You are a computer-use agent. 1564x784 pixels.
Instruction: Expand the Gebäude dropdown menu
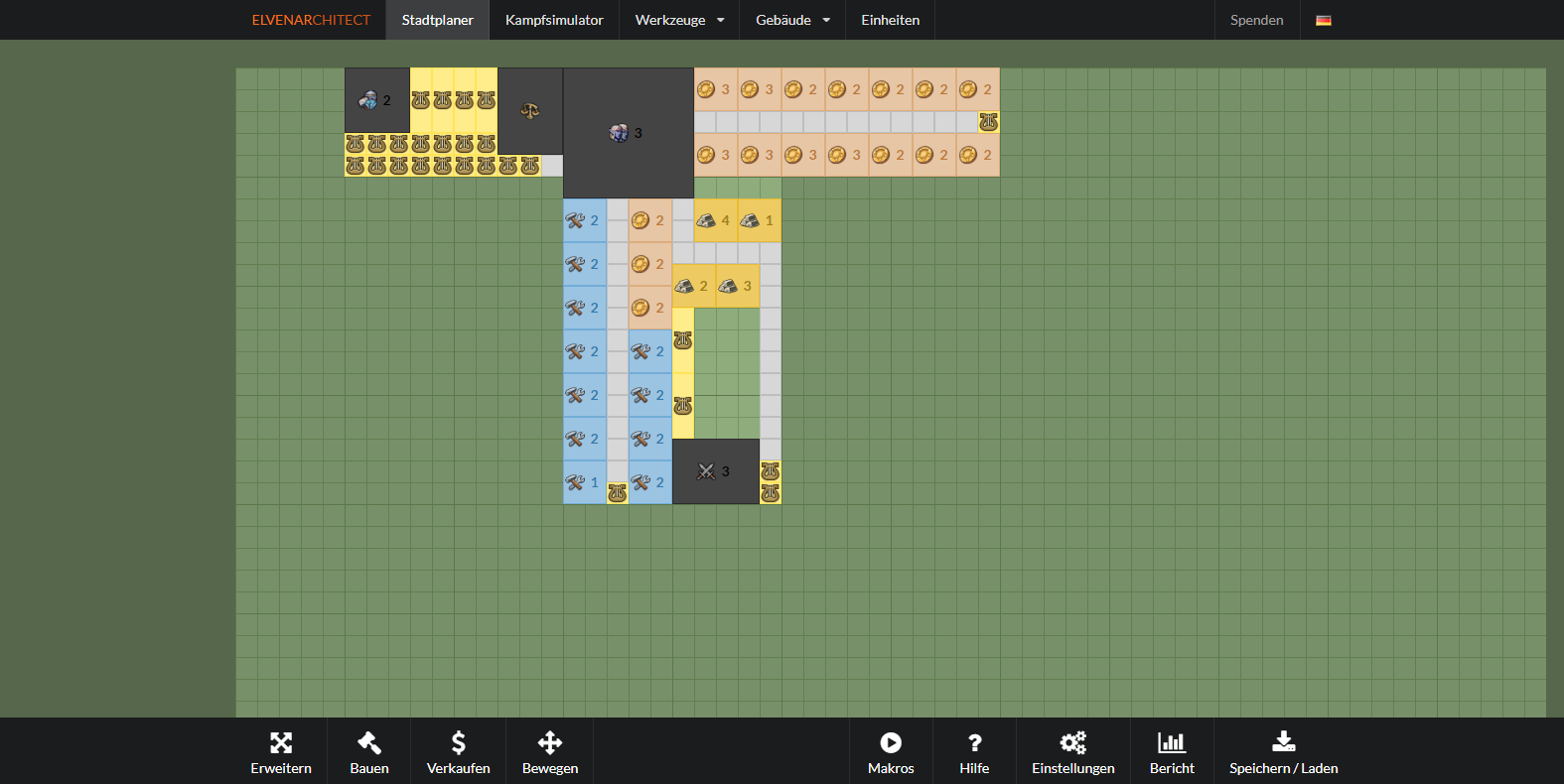[x=791, y=20]
